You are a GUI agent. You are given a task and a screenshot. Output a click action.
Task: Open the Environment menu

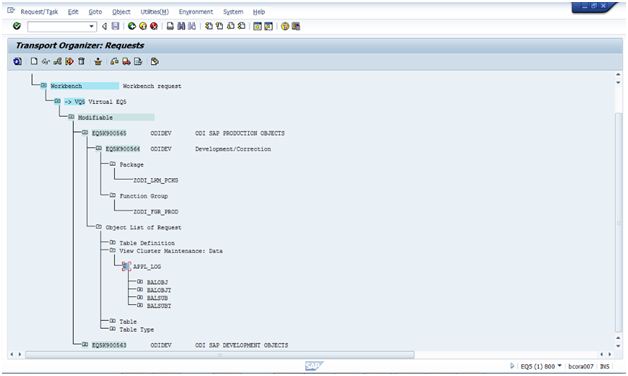point(196,12)
